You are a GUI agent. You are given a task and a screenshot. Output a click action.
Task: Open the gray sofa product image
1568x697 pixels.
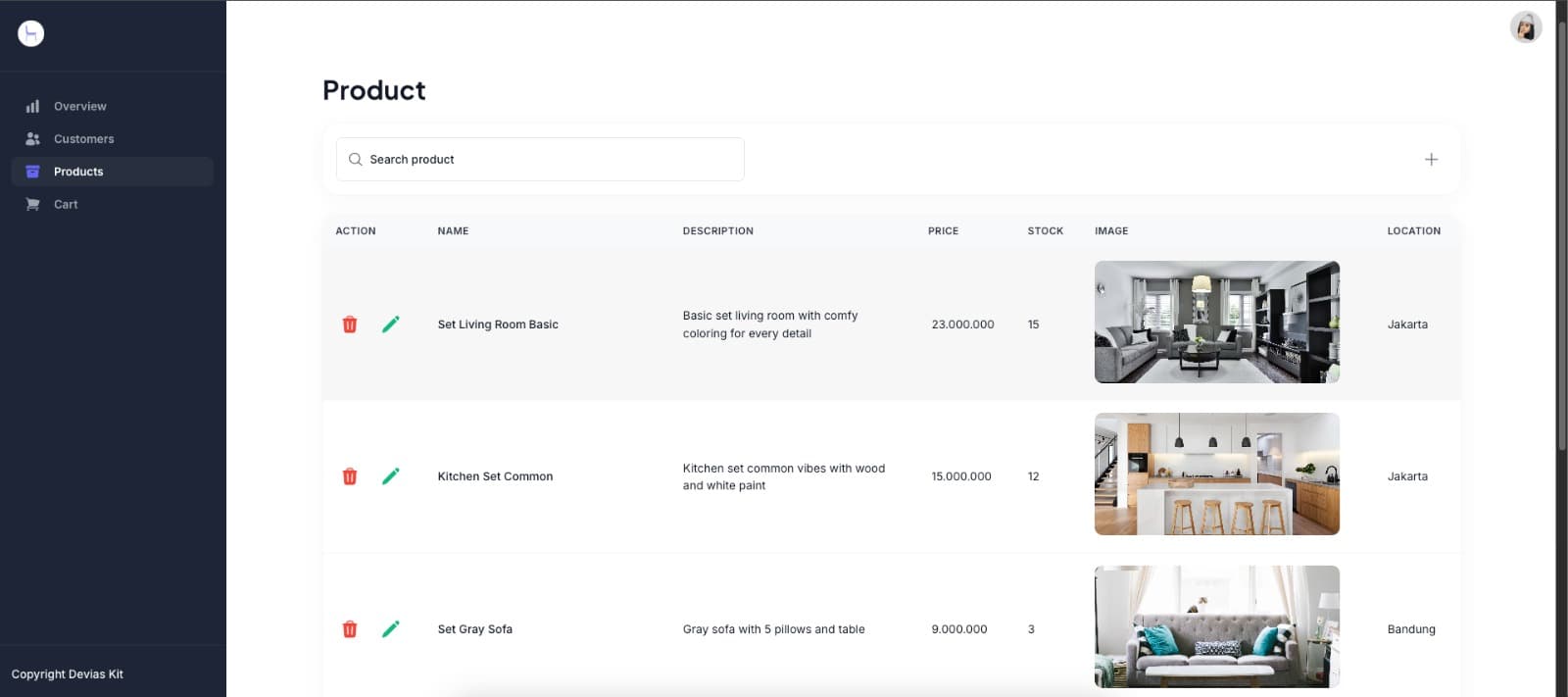1217,626
